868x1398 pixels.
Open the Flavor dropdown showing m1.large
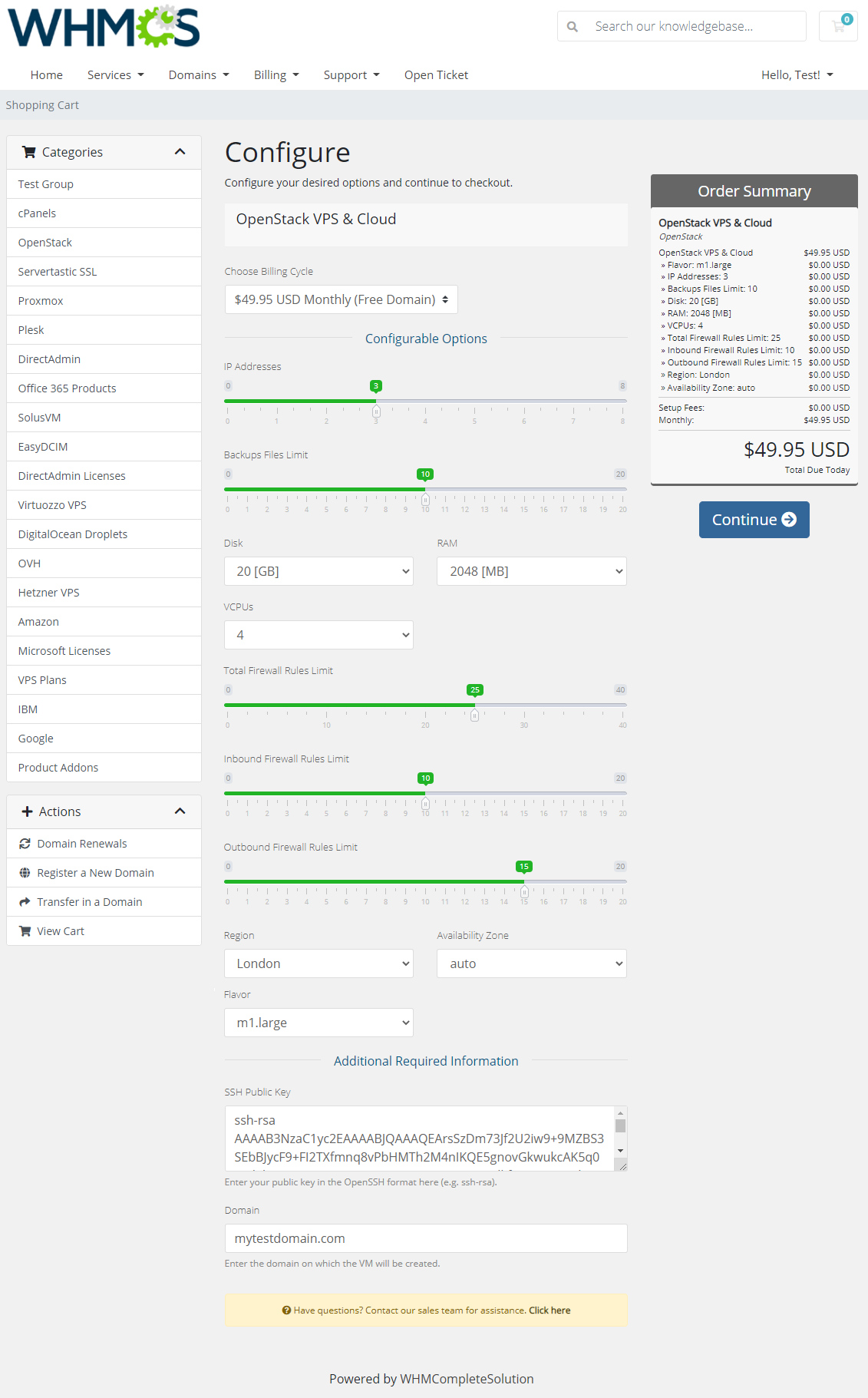click(x=318, y=1023)
